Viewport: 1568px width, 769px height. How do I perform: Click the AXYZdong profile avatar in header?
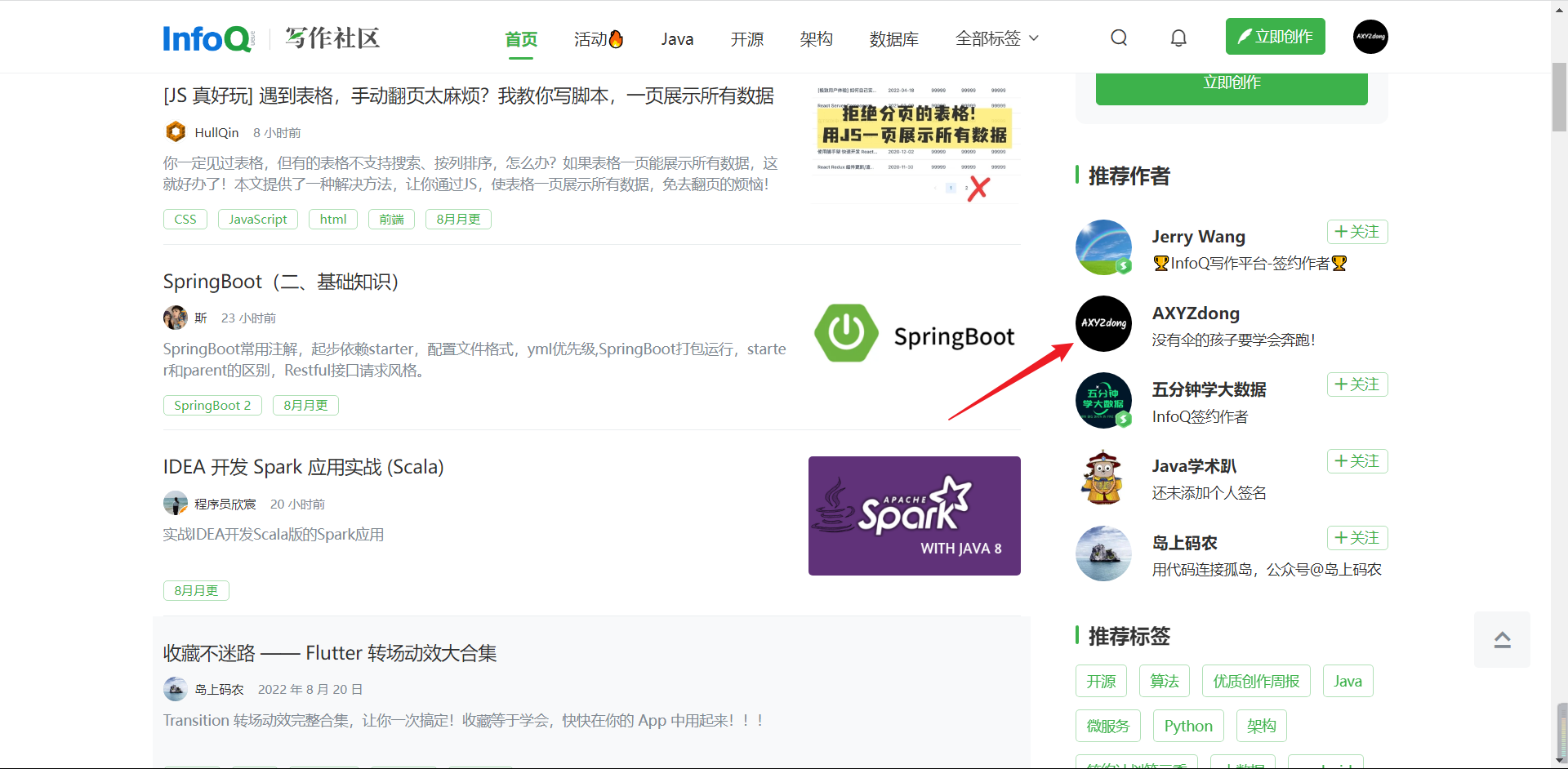1370,37
